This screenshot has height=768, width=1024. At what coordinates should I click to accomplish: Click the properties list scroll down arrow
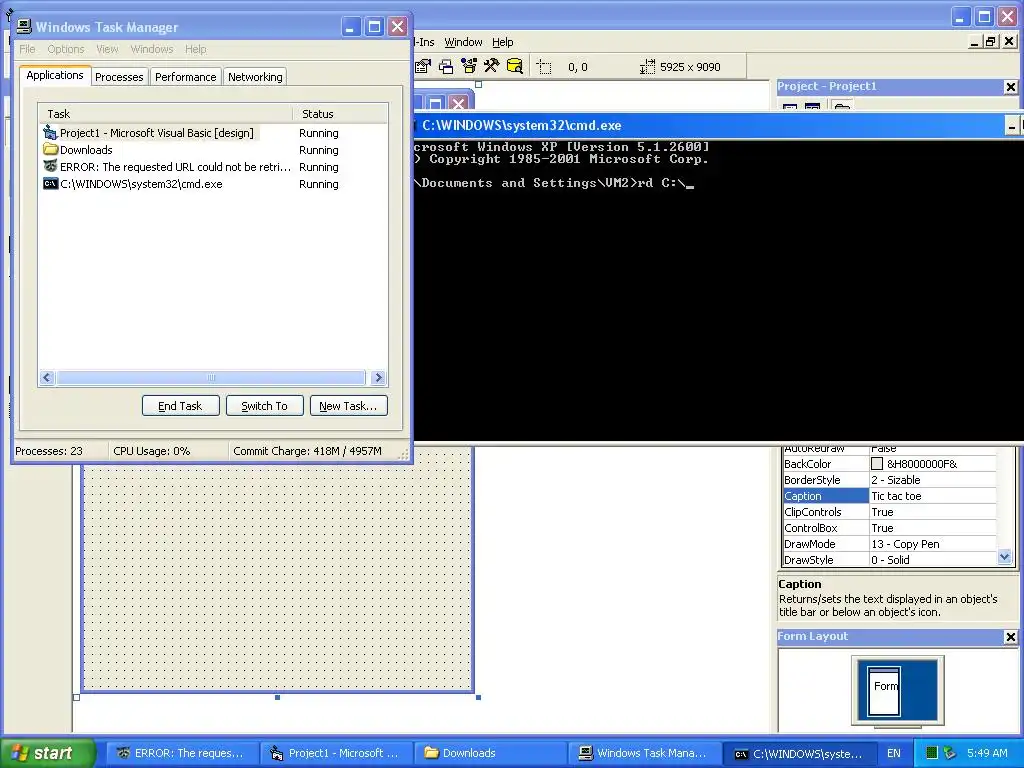pos(1004,557)
